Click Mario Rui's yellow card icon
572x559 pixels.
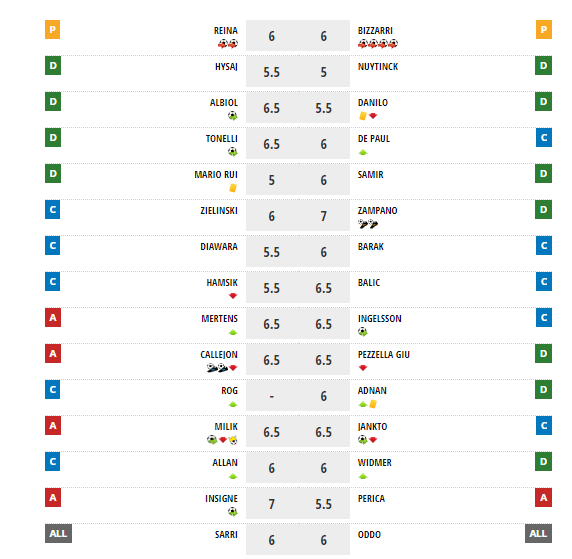[233, 188]
